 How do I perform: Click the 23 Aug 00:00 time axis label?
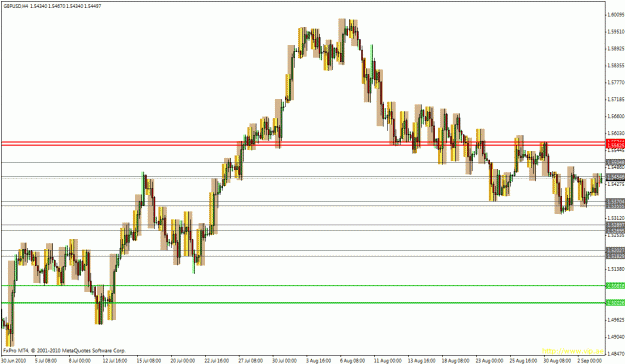(488, 361)
